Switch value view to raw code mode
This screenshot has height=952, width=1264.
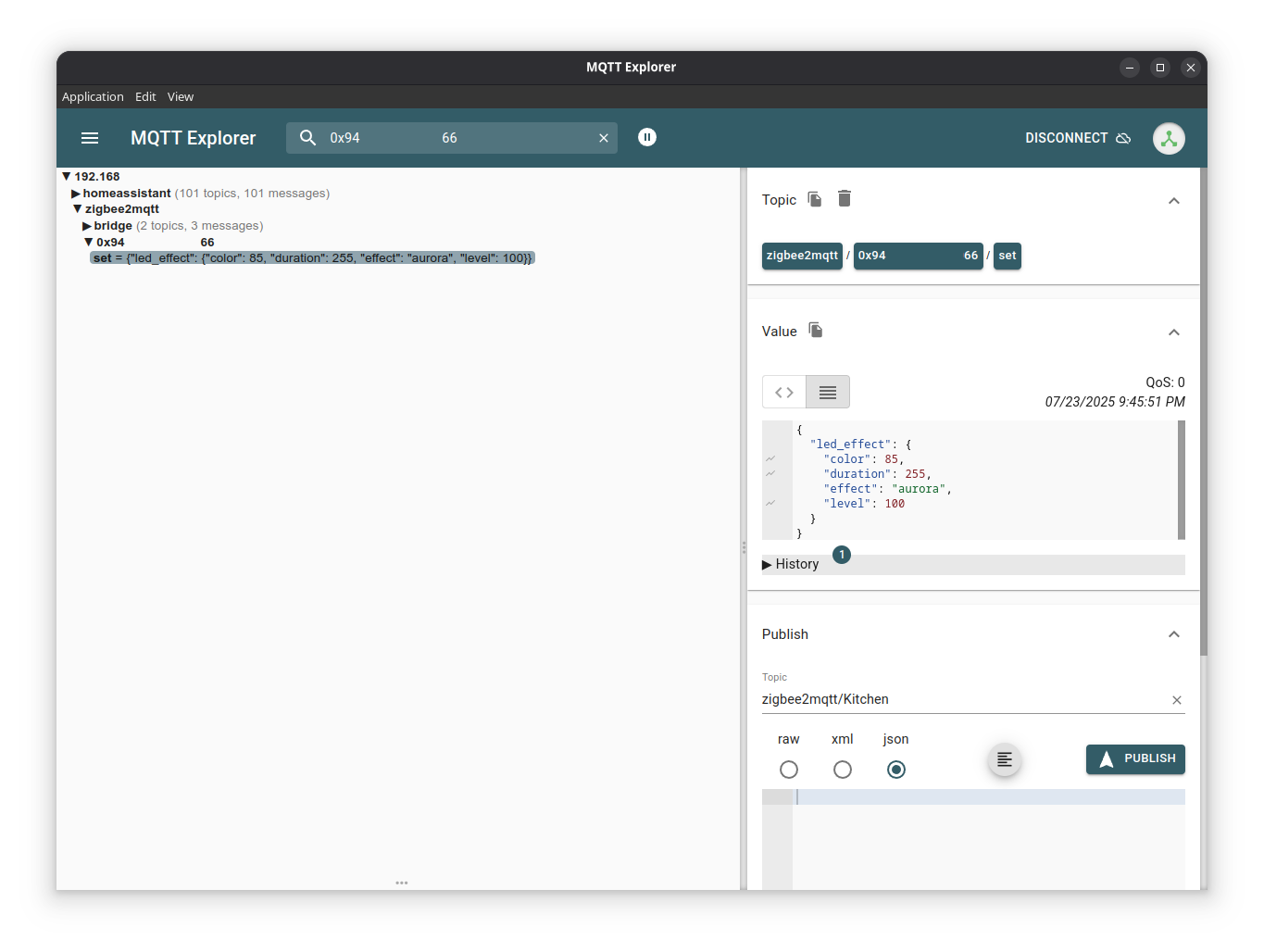click(x=784, y=392)
